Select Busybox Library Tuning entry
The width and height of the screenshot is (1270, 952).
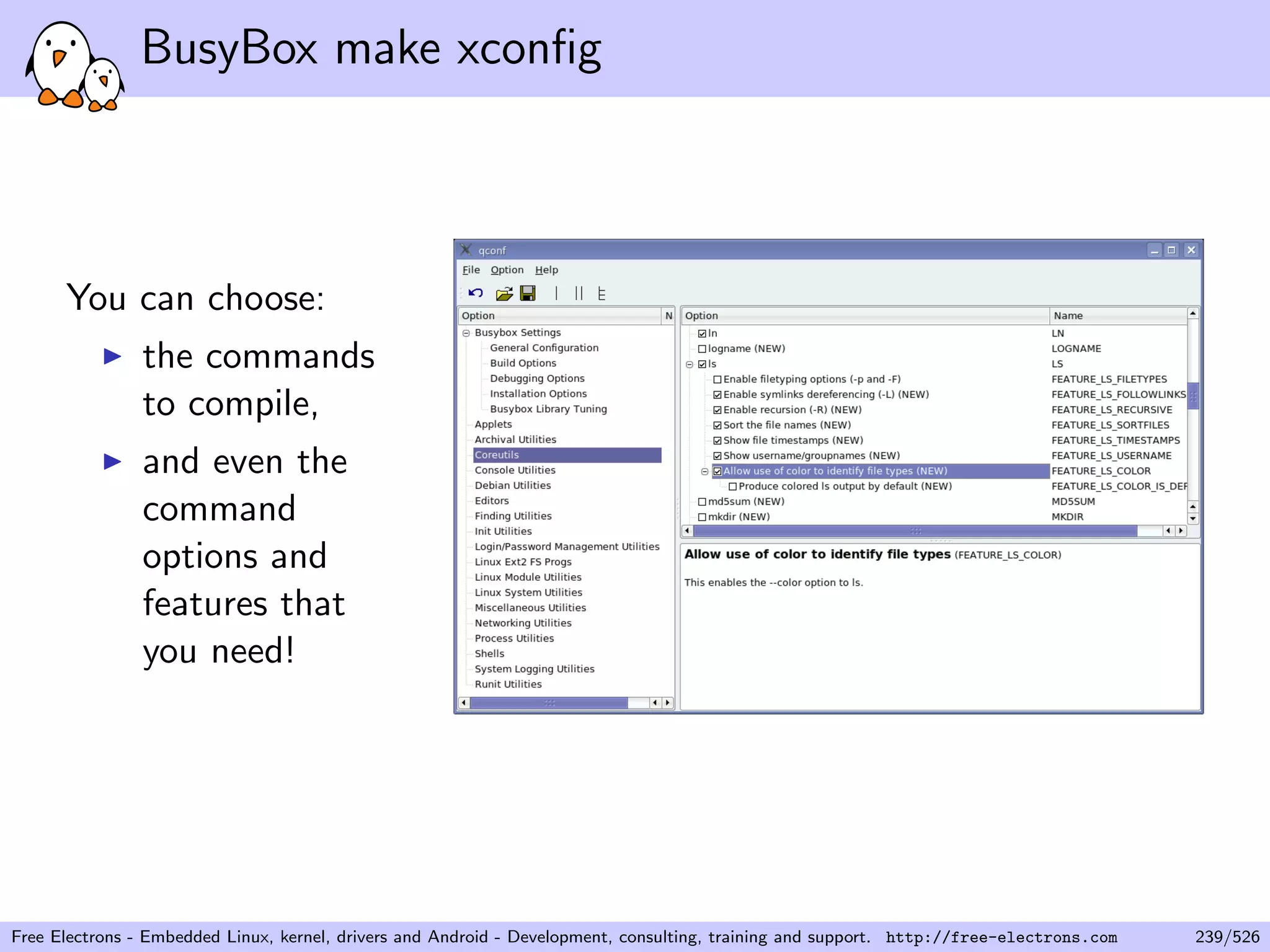(x=548, y=409)
